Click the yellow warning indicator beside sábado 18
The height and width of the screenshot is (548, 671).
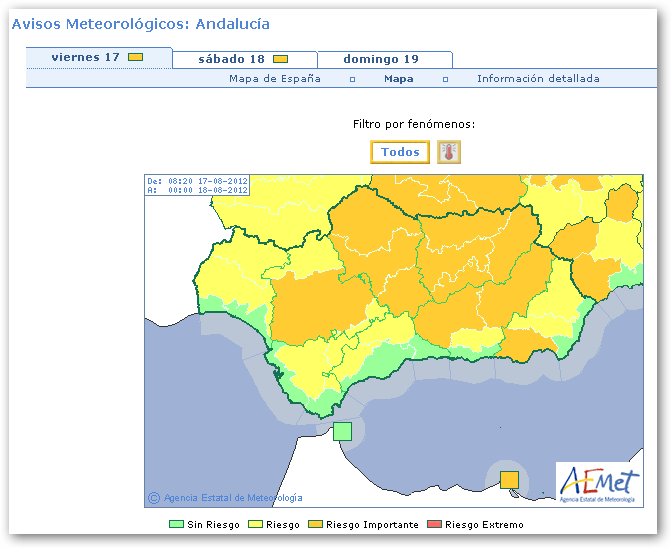coord(281,59)
